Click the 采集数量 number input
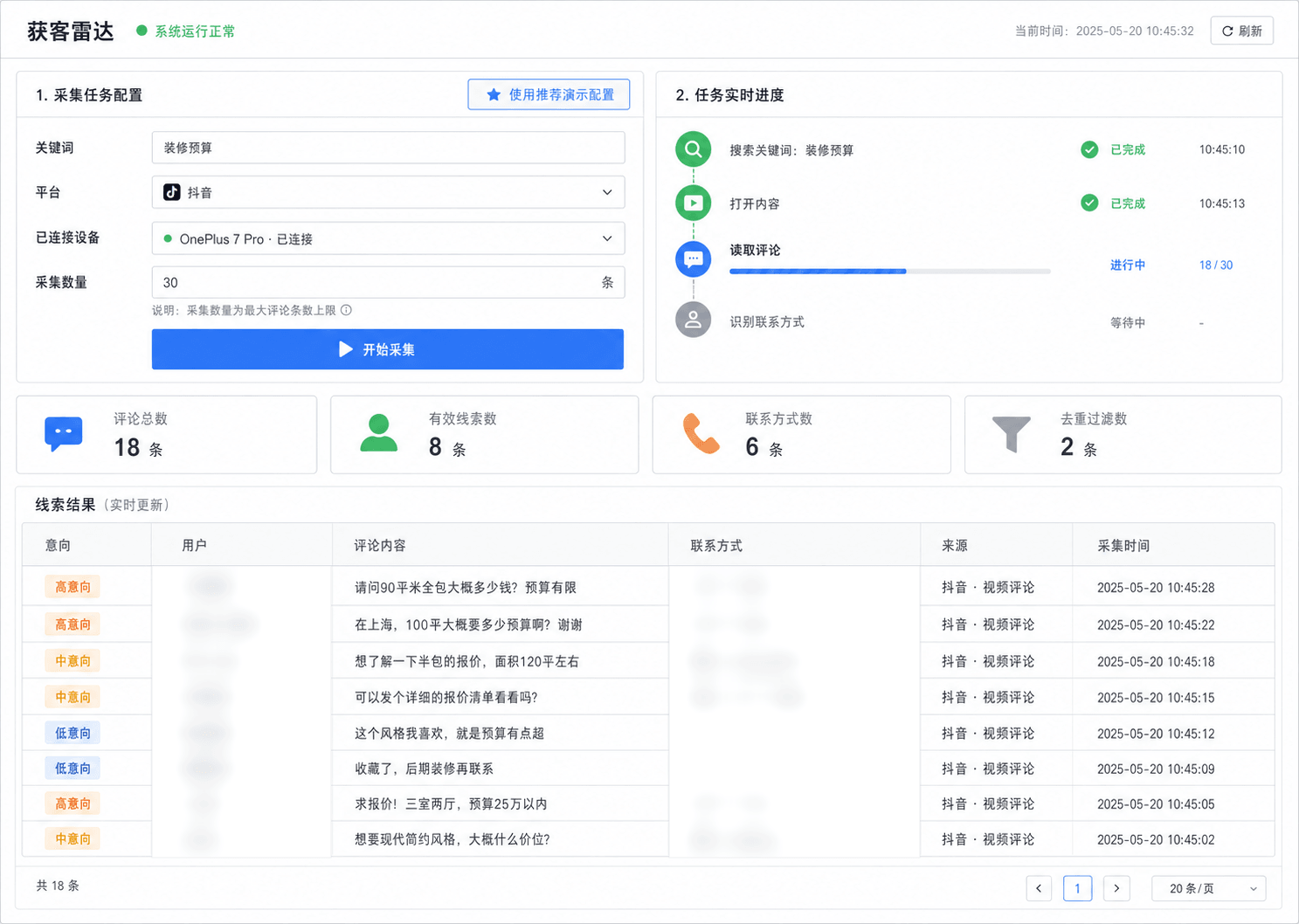This screenshot has width=1299, height=924. coord(388,282)
